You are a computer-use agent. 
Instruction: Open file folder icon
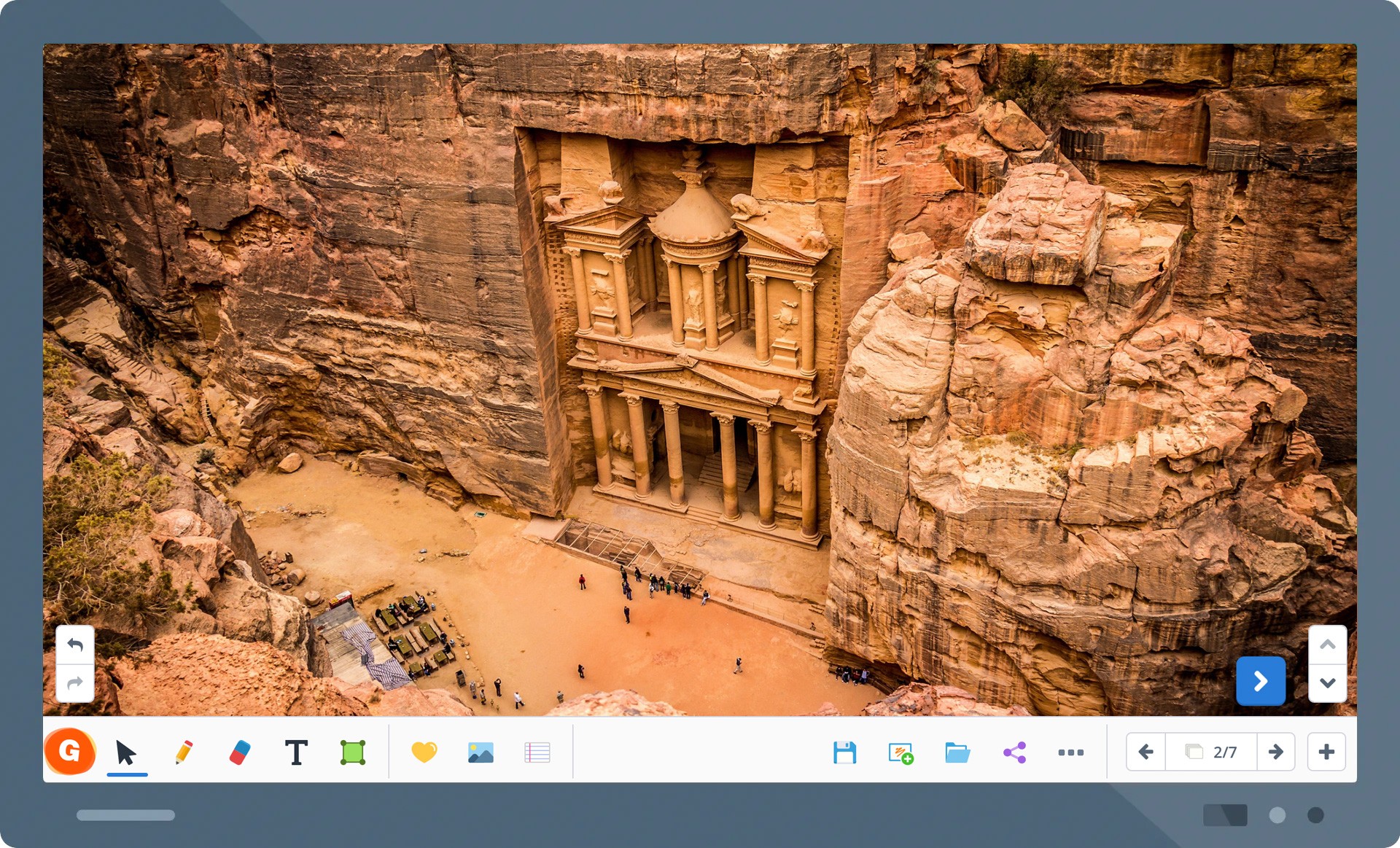pyautogui.click(x=957, y=752)
